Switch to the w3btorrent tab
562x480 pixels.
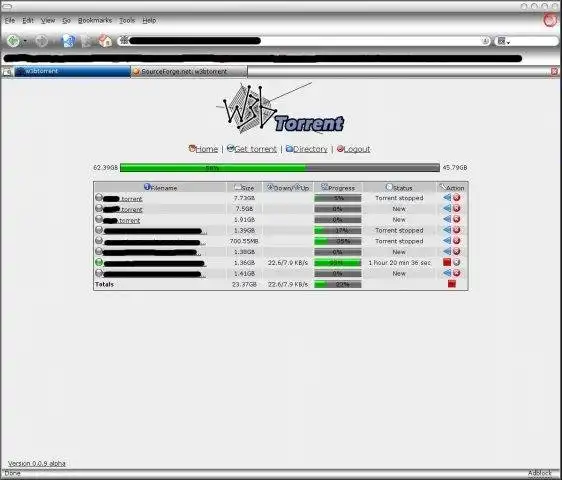tap(72, 71)
